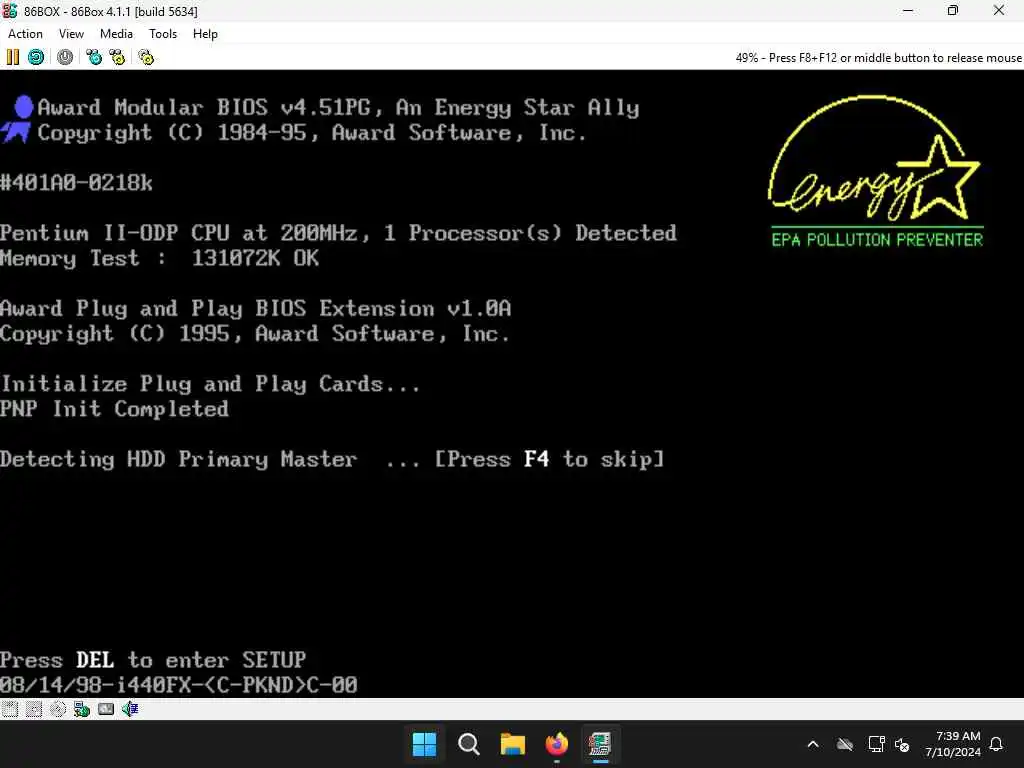This screenshot has height=768, width=1024.
Task: Close the 86Box window
Action: click(x=999, y=11)
